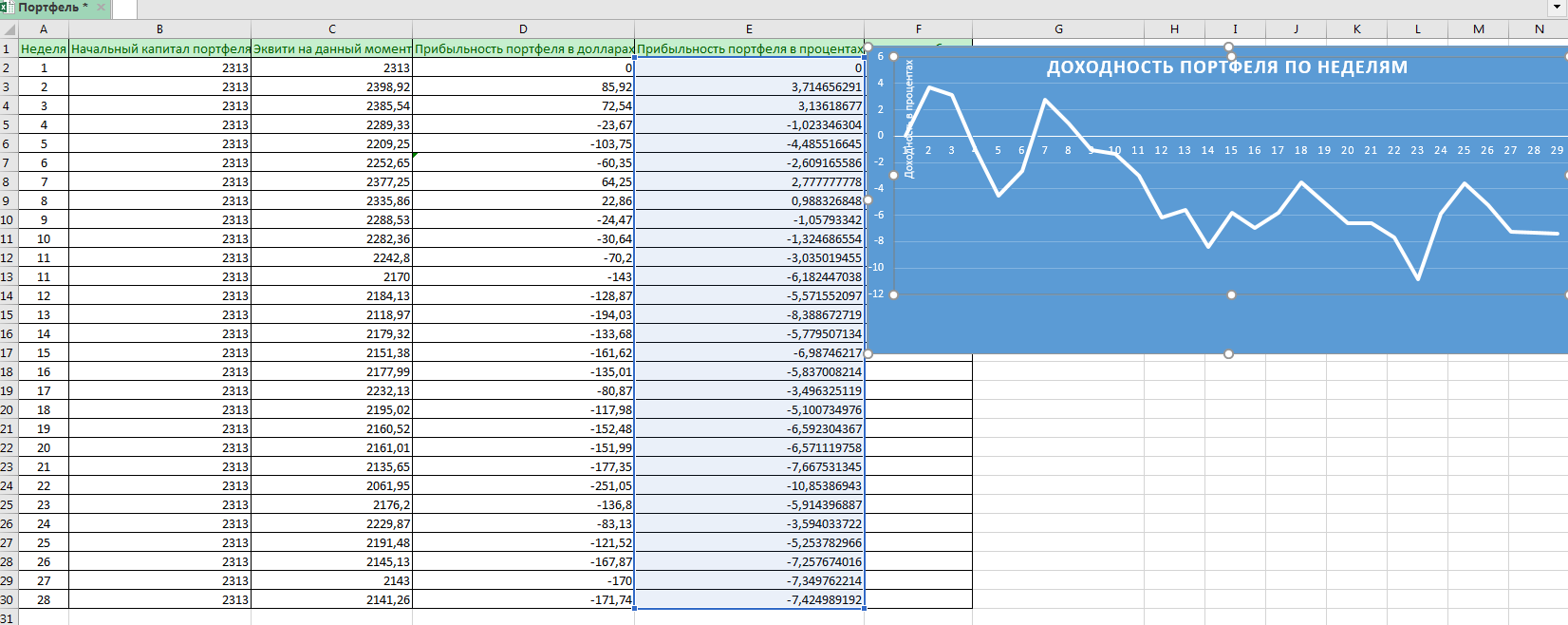The width and height of the screenshot is (1568, 625).
Task: Click the chart title ДОХОДНОСТЬ ПОРТФЕЛЯ ПО НЕДЕЛЯМ
Action: pos(1226,67)
